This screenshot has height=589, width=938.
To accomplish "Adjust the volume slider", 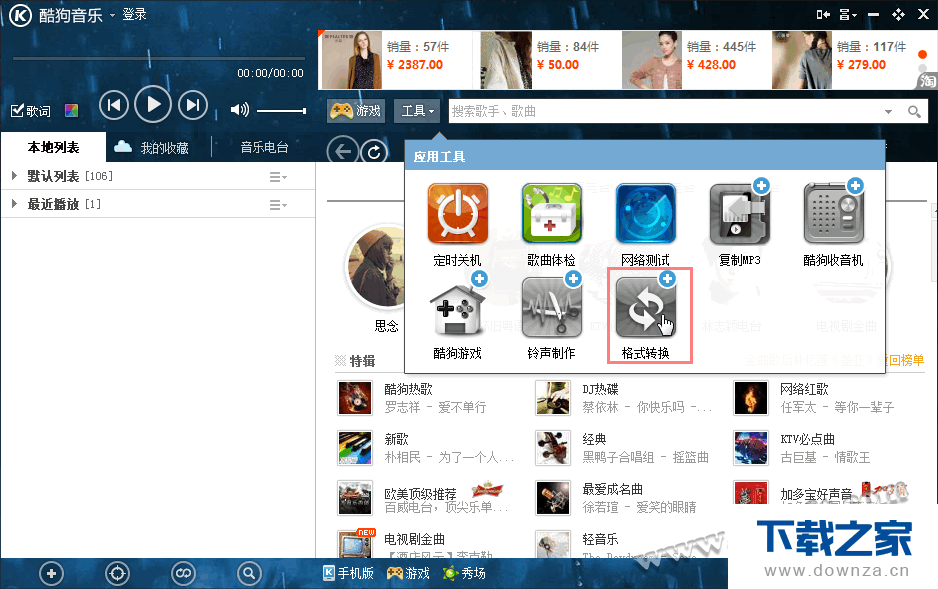I will coord(281,111).
